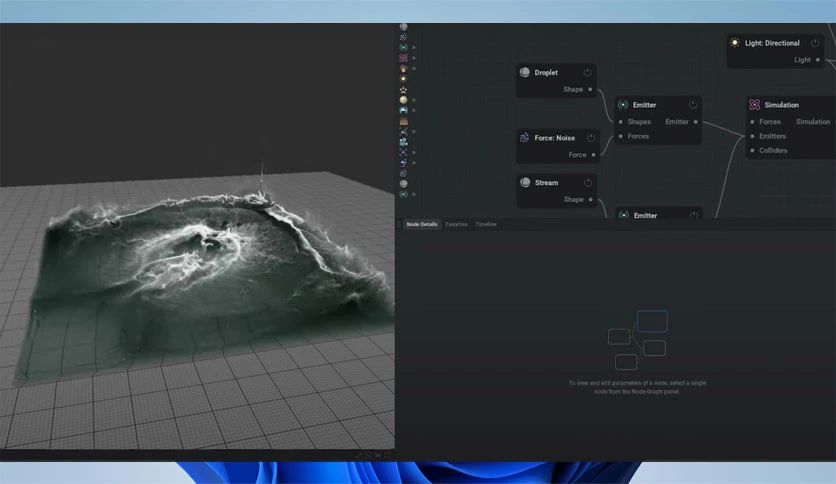Click the Emitter node's Forces input port
The image size is (836, 484).
point(621,136)
